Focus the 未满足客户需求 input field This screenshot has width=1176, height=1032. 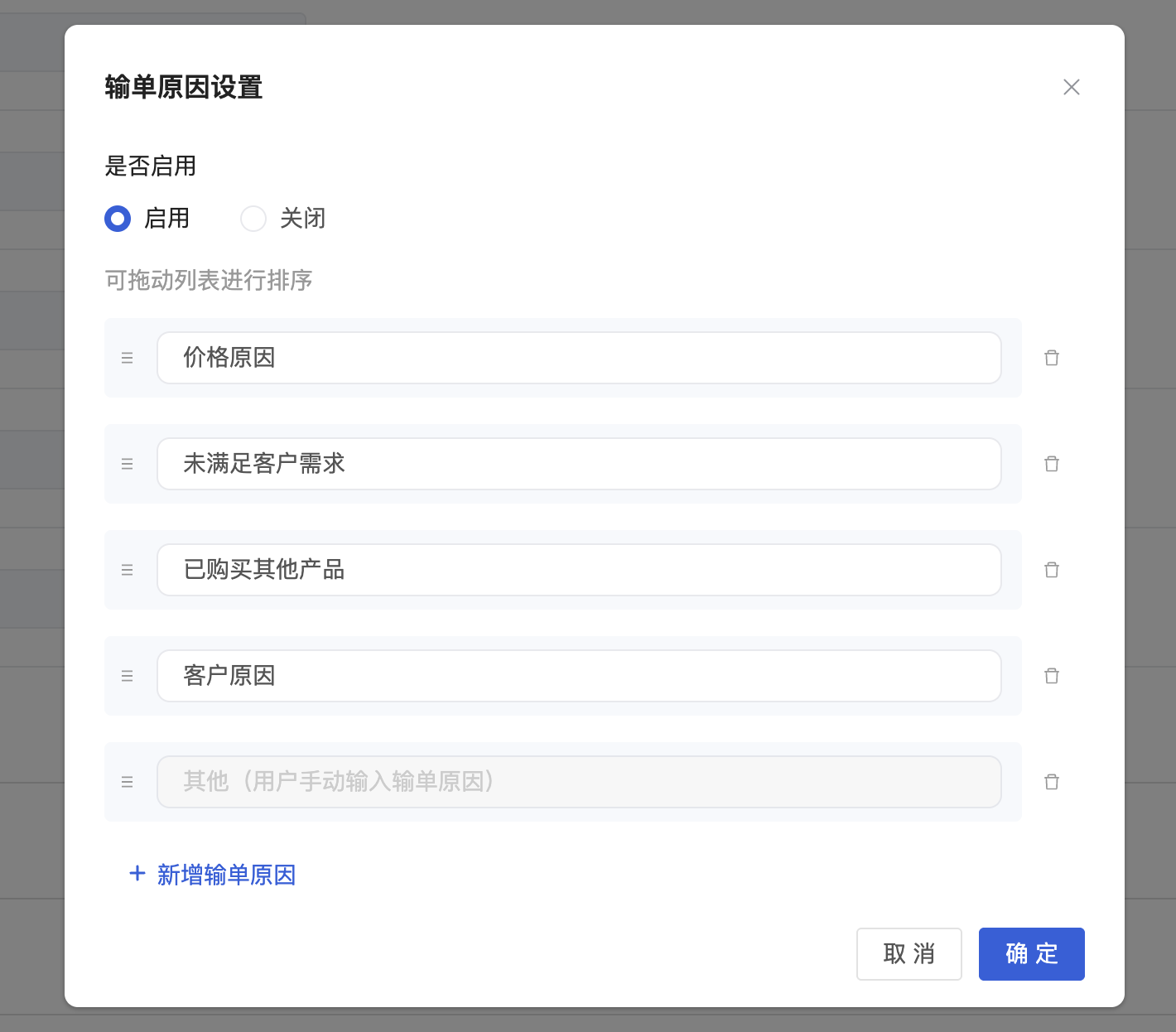(x=579, y=464)
